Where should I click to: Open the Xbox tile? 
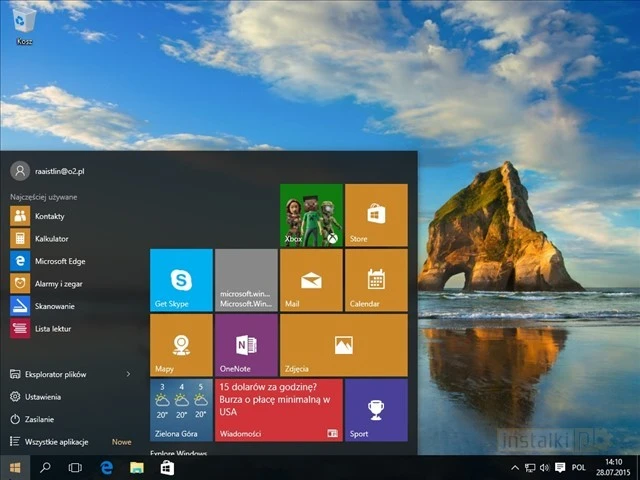(x=311, y=215)
